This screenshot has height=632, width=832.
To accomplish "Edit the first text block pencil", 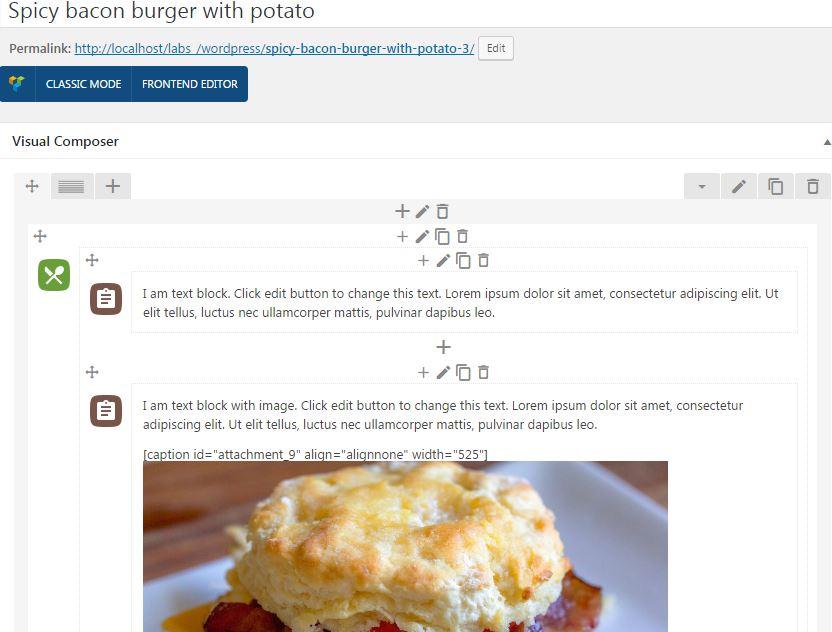I will [x=443, y=261].
